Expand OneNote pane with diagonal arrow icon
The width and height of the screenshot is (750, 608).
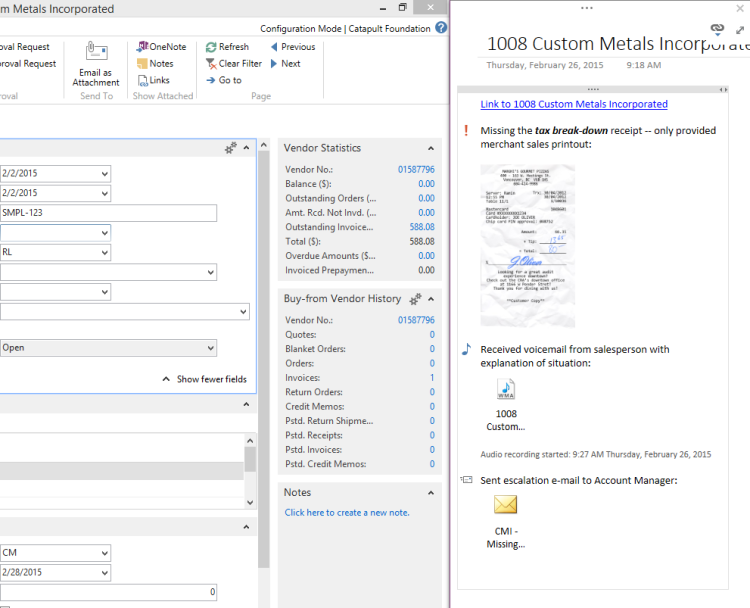740,30
